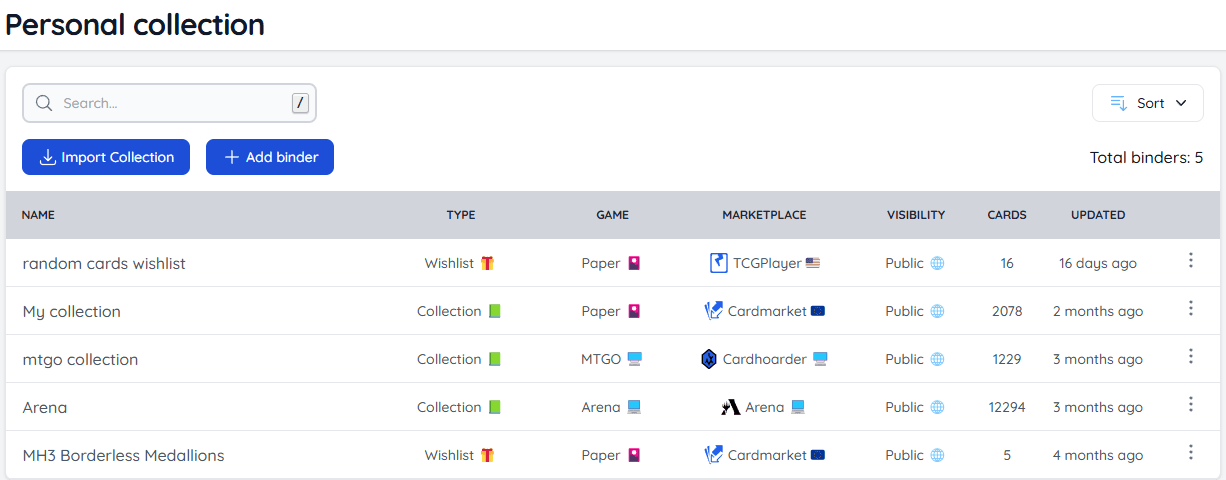This screenshot has height=480, width=1226.
Task: Click the magnifier icon in search box
Action: pyautogui.click(x=44, y=103)
